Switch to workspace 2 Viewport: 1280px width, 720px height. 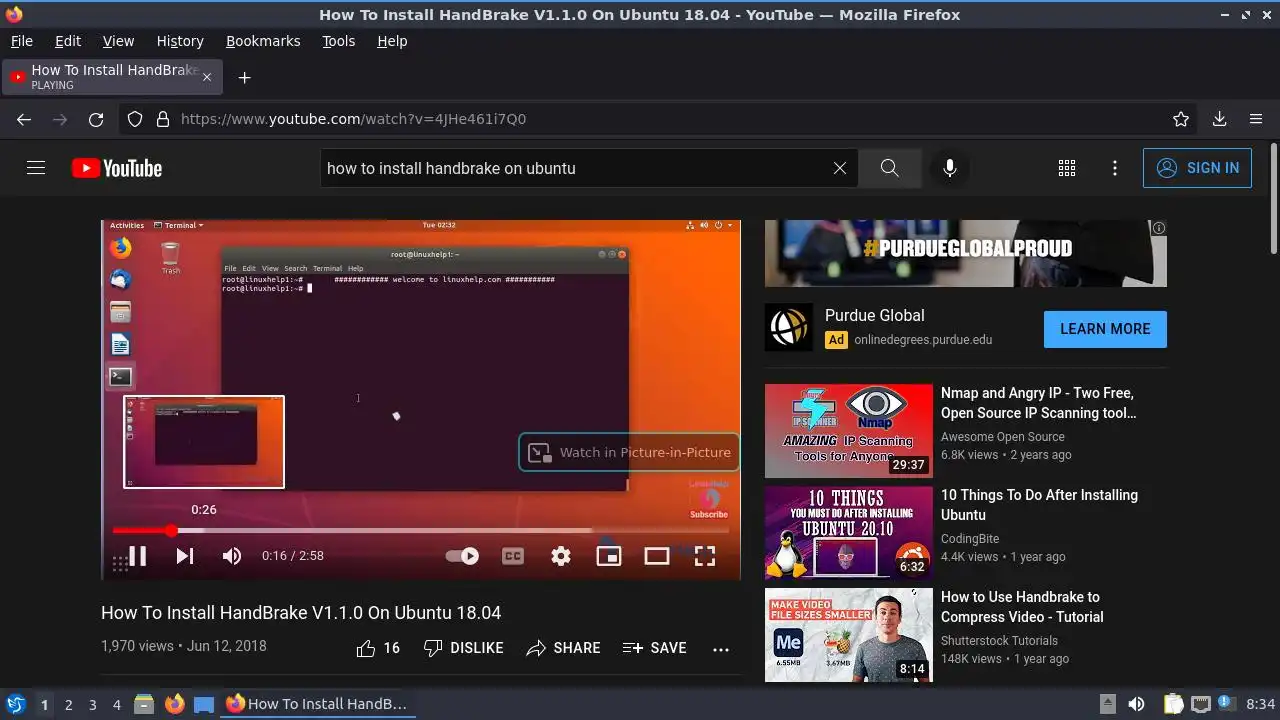coord(68,704)
